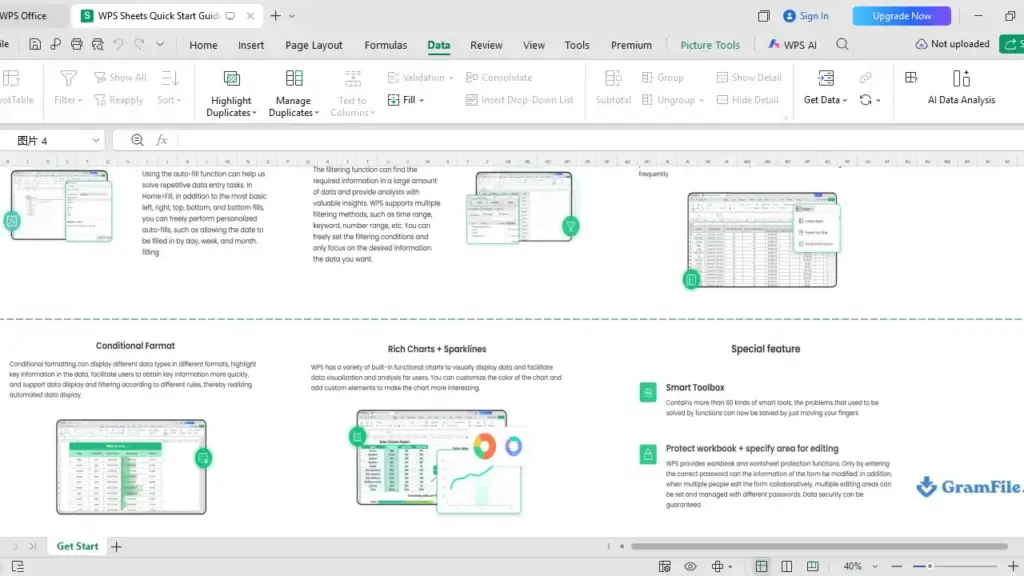The width and height of the screenshot is (1024, 576).
Task: Click the Not uploaded cloud icon
Action: click(x=921, y=44)
